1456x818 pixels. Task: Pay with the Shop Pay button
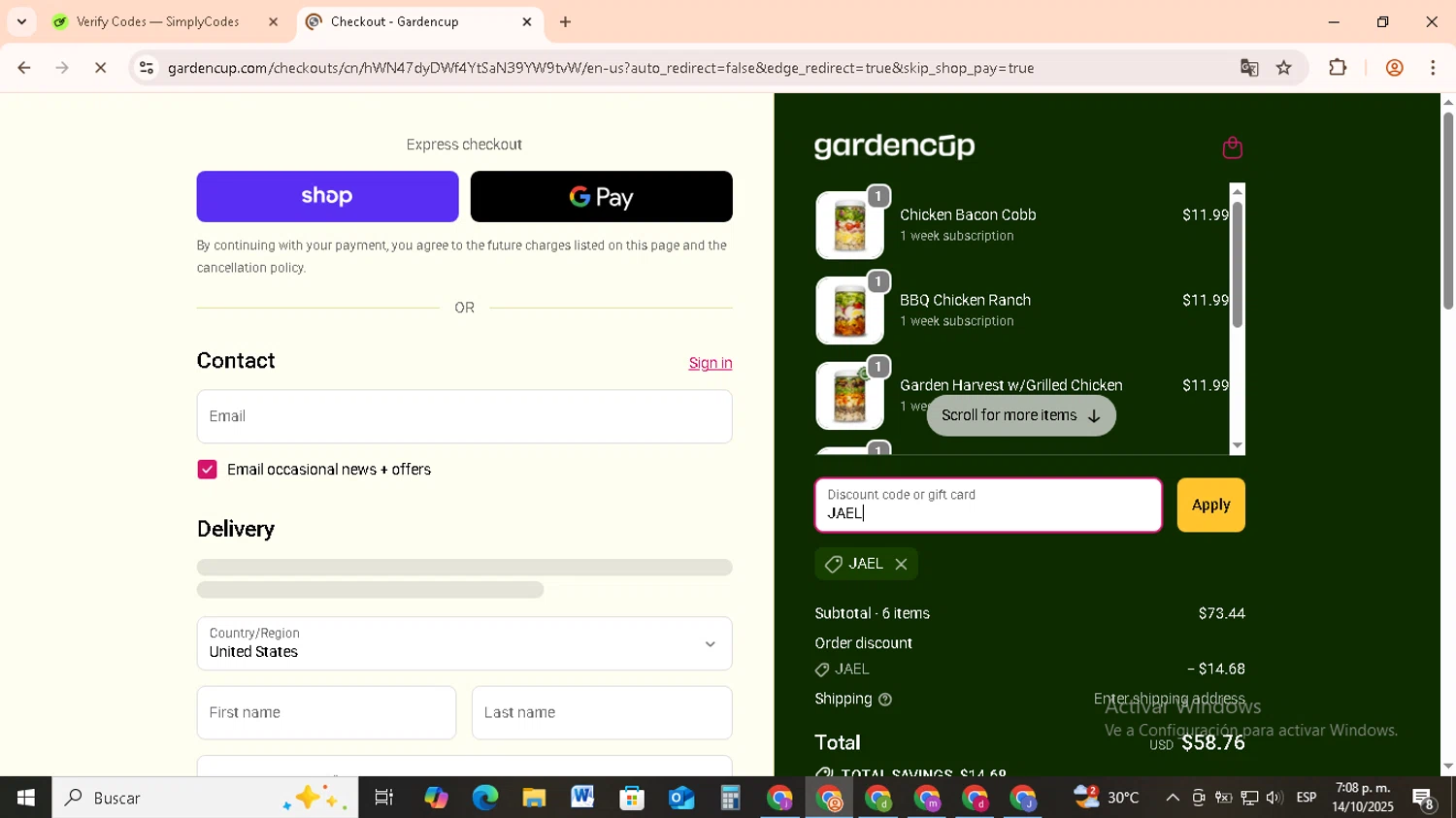(x=327, y=196)
